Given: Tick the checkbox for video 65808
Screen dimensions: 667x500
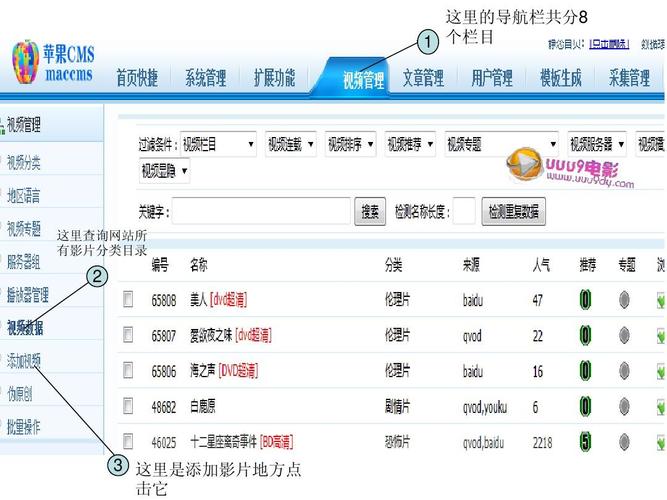Looking at the screenshot, I should pos(128,299).
